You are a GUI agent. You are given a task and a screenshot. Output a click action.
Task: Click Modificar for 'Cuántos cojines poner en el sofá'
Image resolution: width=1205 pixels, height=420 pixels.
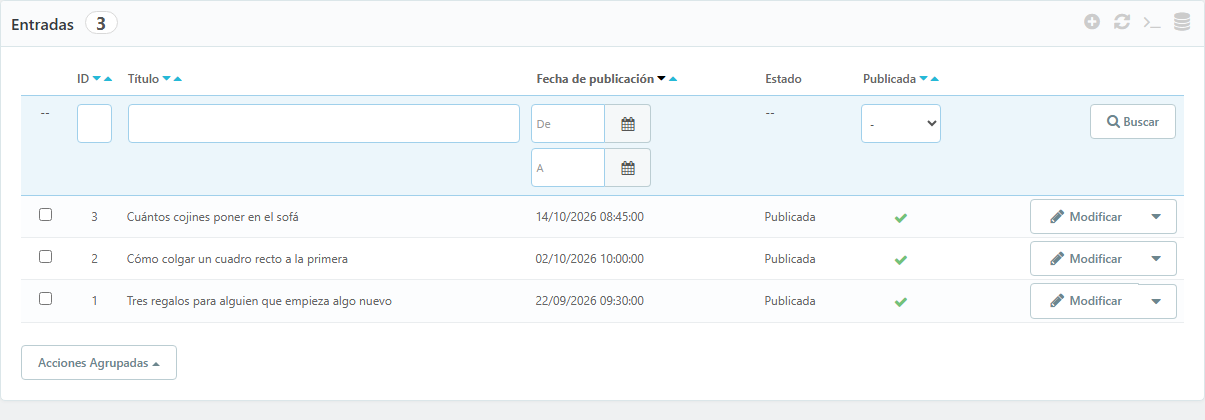click(1085, 216)
